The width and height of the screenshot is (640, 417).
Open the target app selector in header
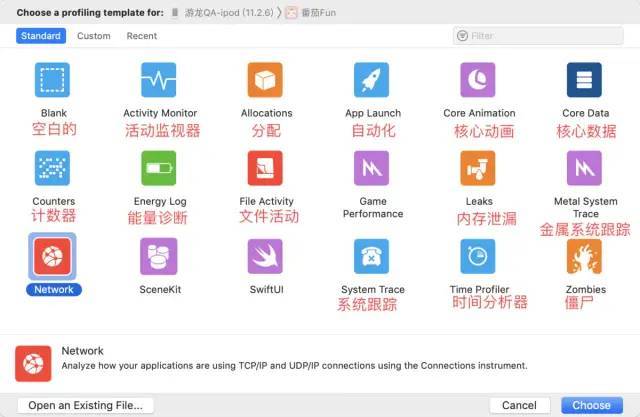pyautogui.click(x=311, y=13)
